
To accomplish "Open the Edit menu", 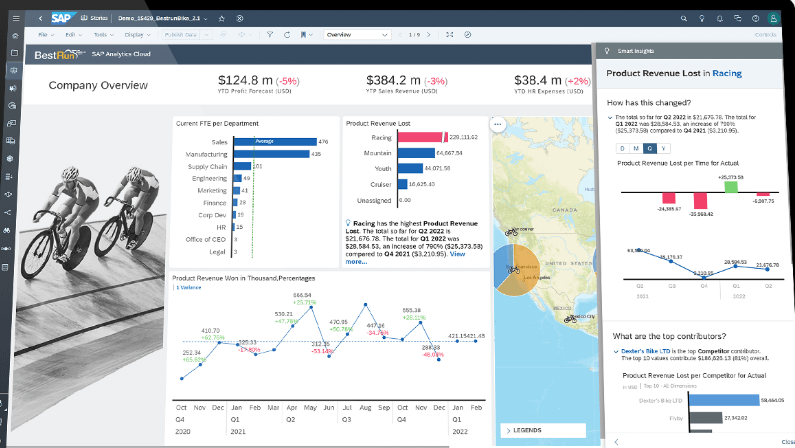I will tap(74, 34).
